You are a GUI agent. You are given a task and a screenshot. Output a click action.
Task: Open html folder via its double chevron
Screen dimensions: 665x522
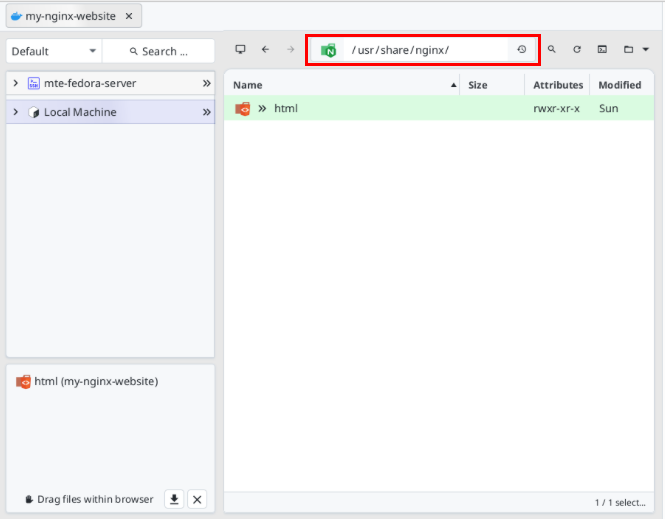262,109
